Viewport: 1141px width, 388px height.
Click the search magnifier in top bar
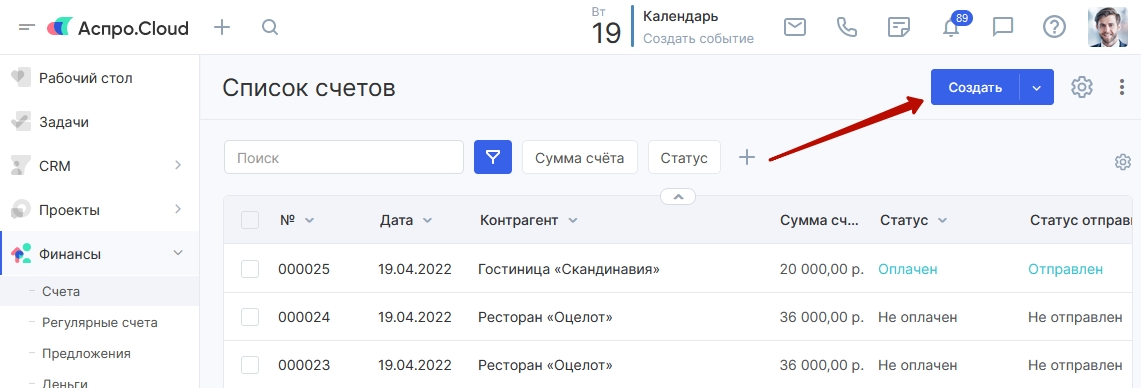(270, 28)
